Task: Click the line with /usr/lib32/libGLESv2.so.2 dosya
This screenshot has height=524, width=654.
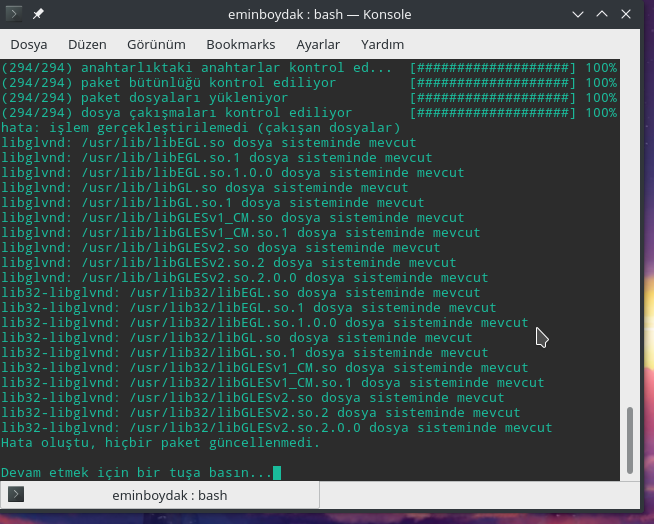Action: pos(261,413)
